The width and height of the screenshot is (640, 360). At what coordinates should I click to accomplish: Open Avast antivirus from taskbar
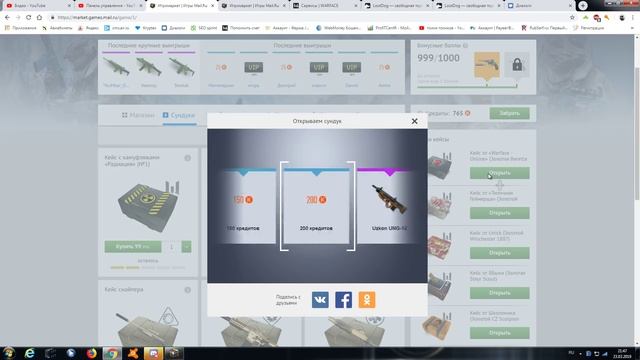point(133,353)
